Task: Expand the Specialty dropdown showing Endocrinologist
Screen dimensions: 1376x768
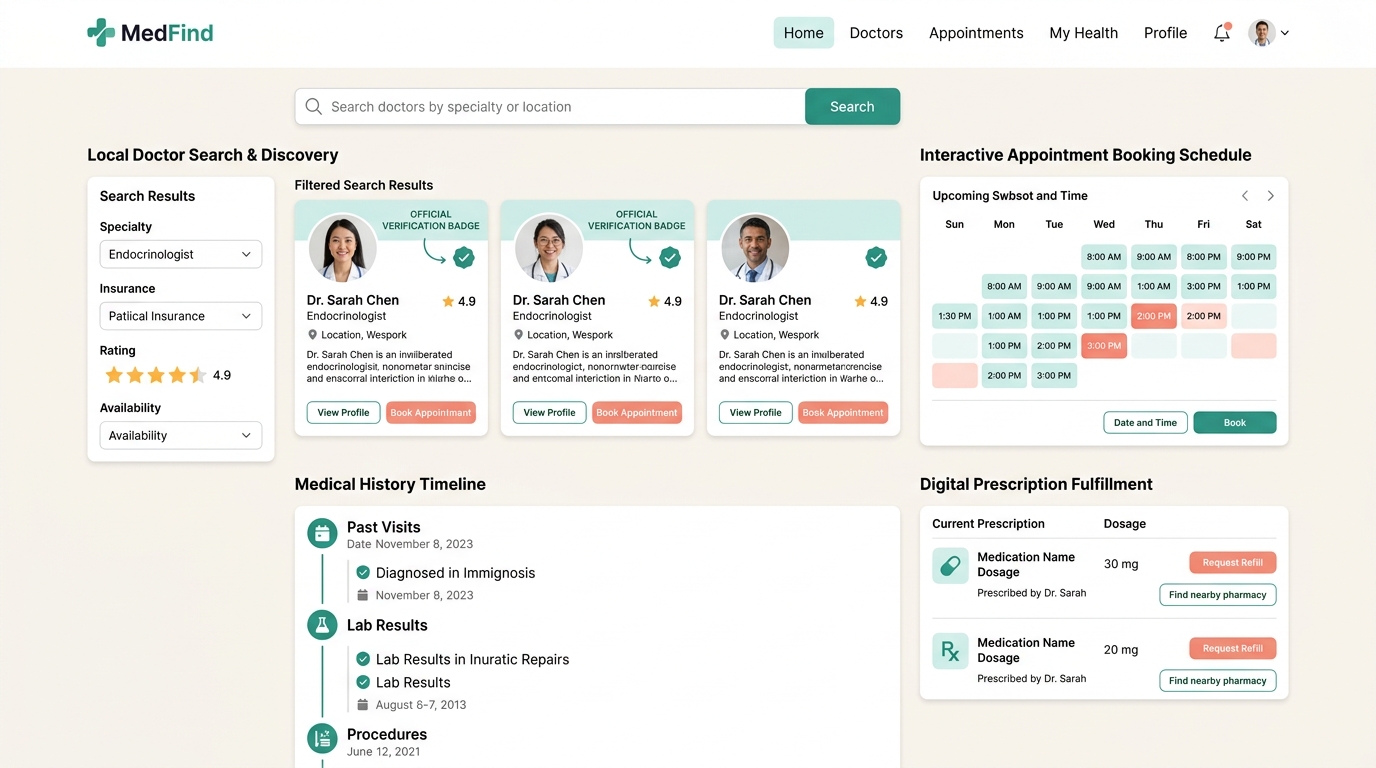Action: click(181, 254)
